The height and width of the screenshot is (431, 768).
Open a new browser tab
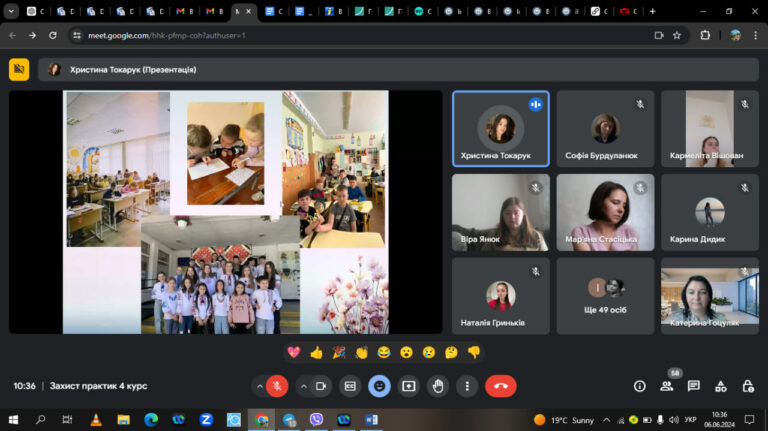coord(652,11)
